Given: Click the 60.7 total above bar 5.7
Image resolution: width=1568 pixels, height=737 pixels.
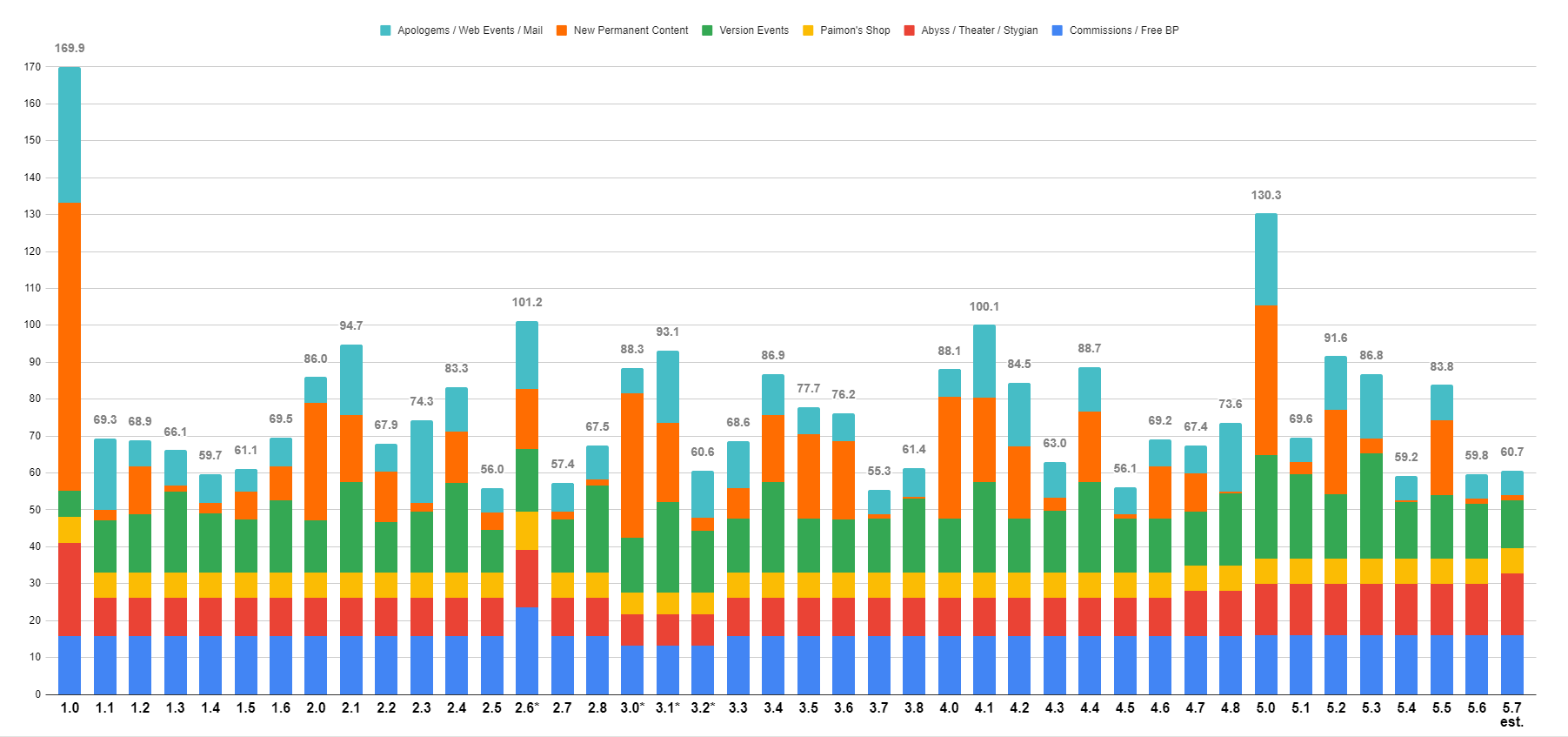Looking at the screenshot, I should [x=1512, y=452].
